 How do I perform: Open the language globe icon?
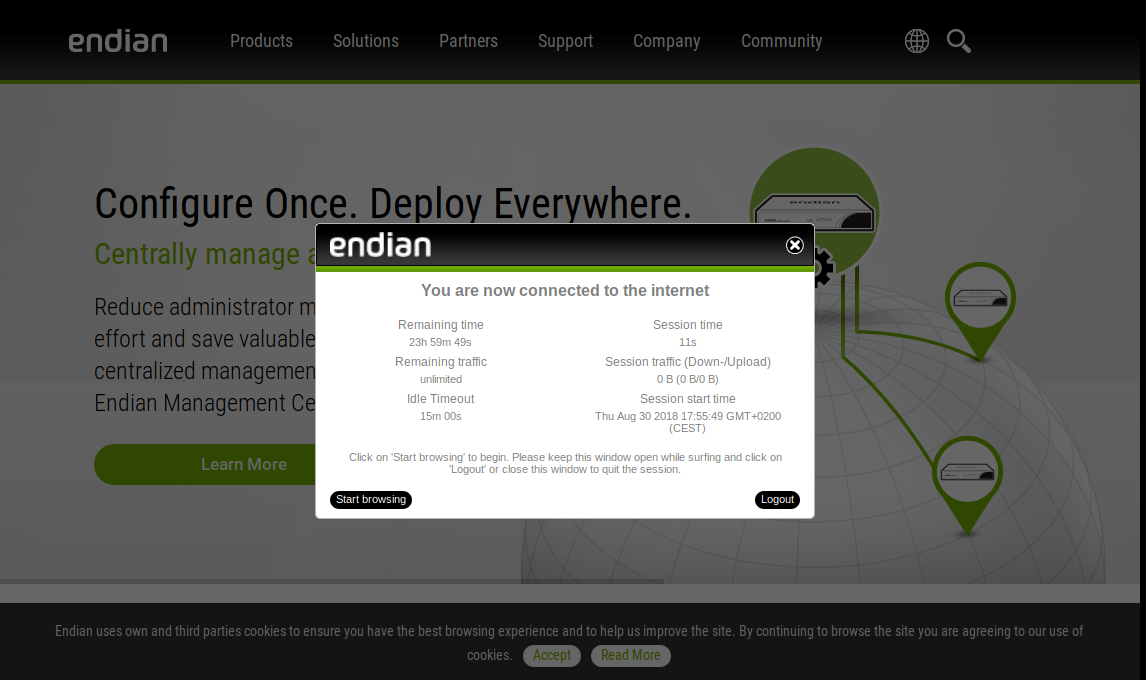(917, 41)
